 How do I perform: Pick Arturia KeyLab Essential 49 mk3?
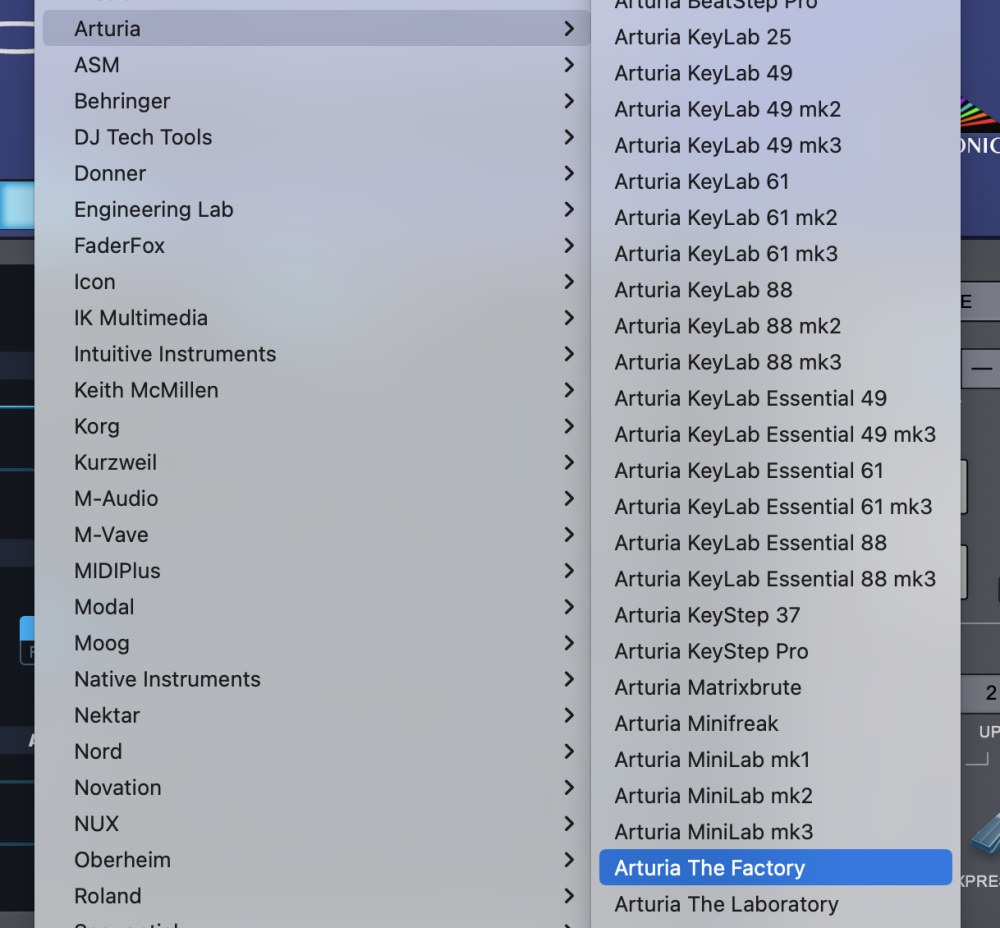click(x=776, y=435)
